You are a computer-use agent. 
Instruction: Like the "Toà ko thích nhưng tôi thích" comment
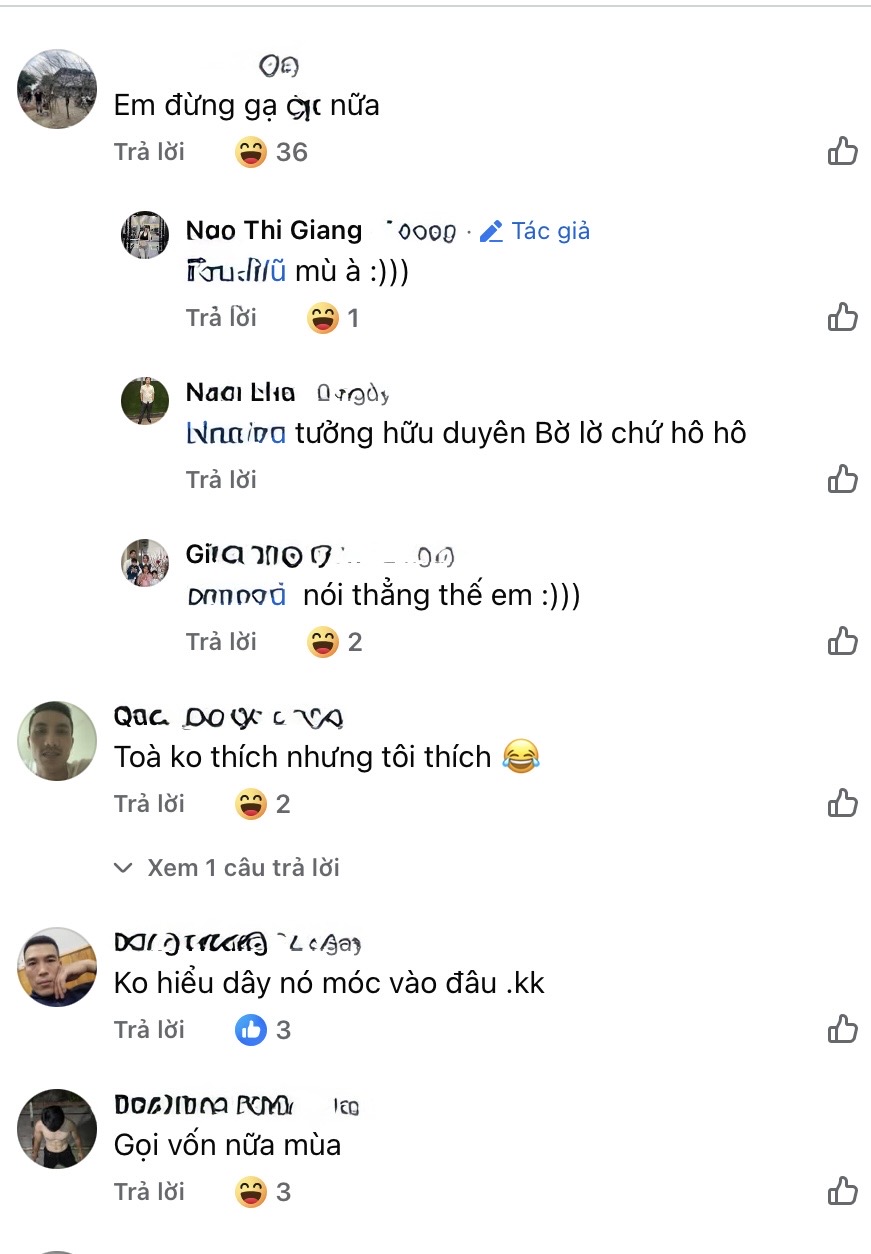click(843, 803)
